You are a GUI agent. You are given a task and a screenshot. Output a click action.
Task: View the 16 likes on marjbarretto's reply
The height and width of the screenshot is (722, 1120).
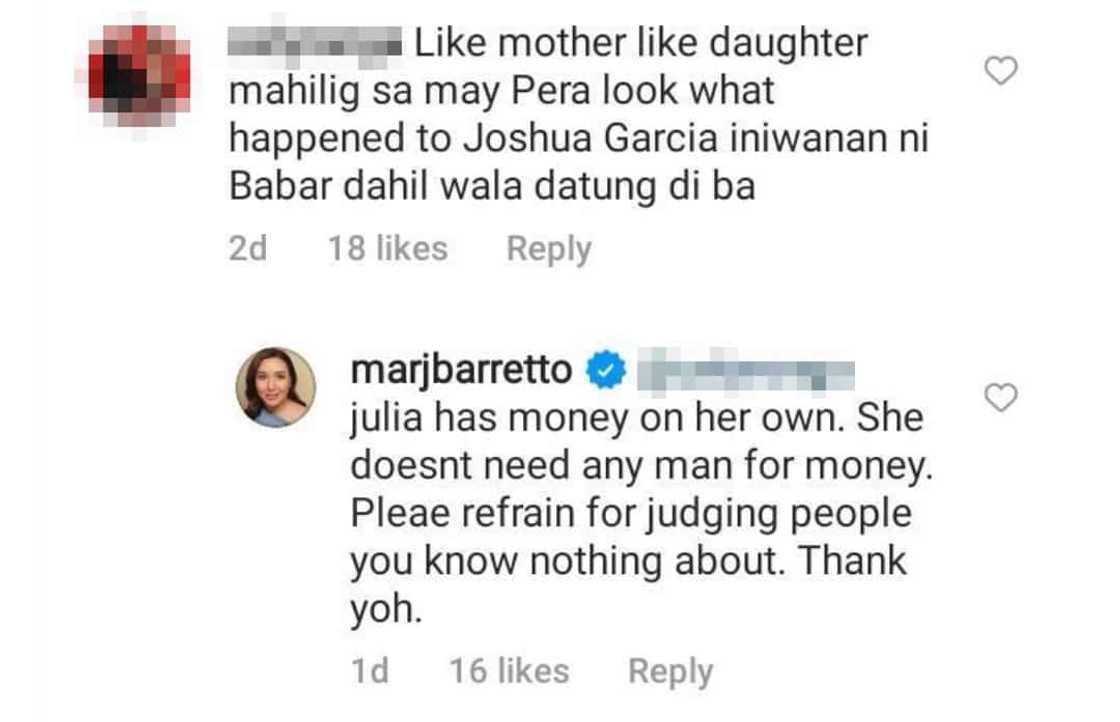tap(509, 672)
